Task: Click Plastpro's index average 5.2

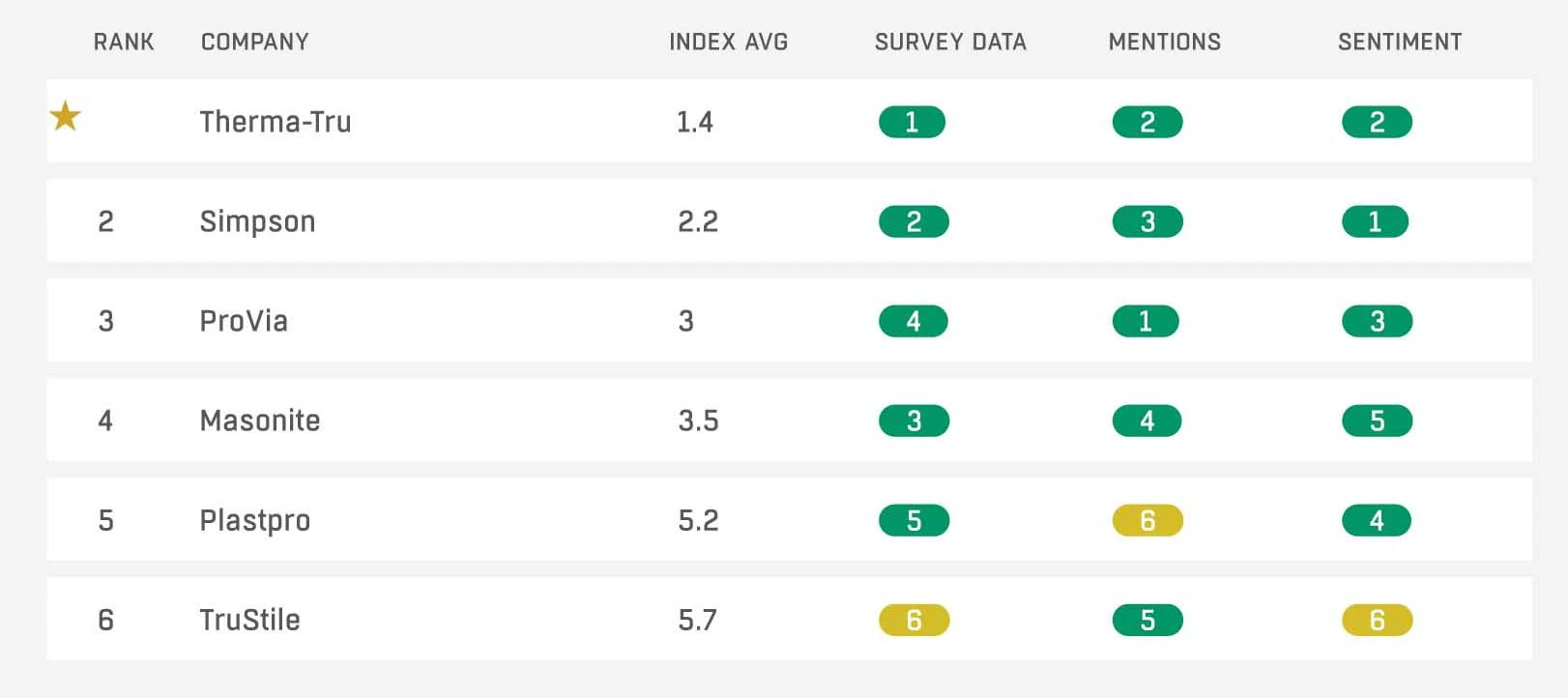Action: coord(698,520)
